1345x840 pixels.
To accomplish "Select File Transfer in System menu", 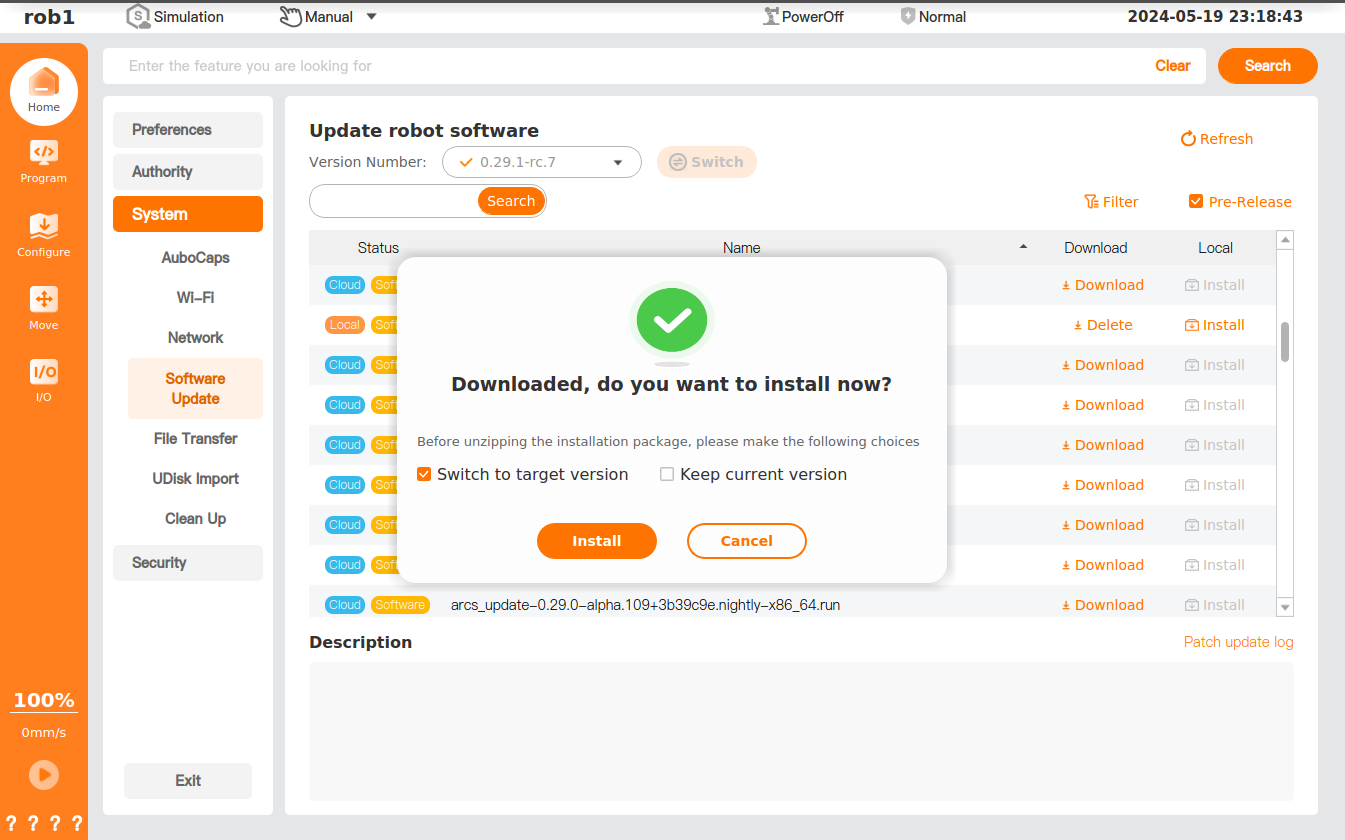I will tap(195, 439).
